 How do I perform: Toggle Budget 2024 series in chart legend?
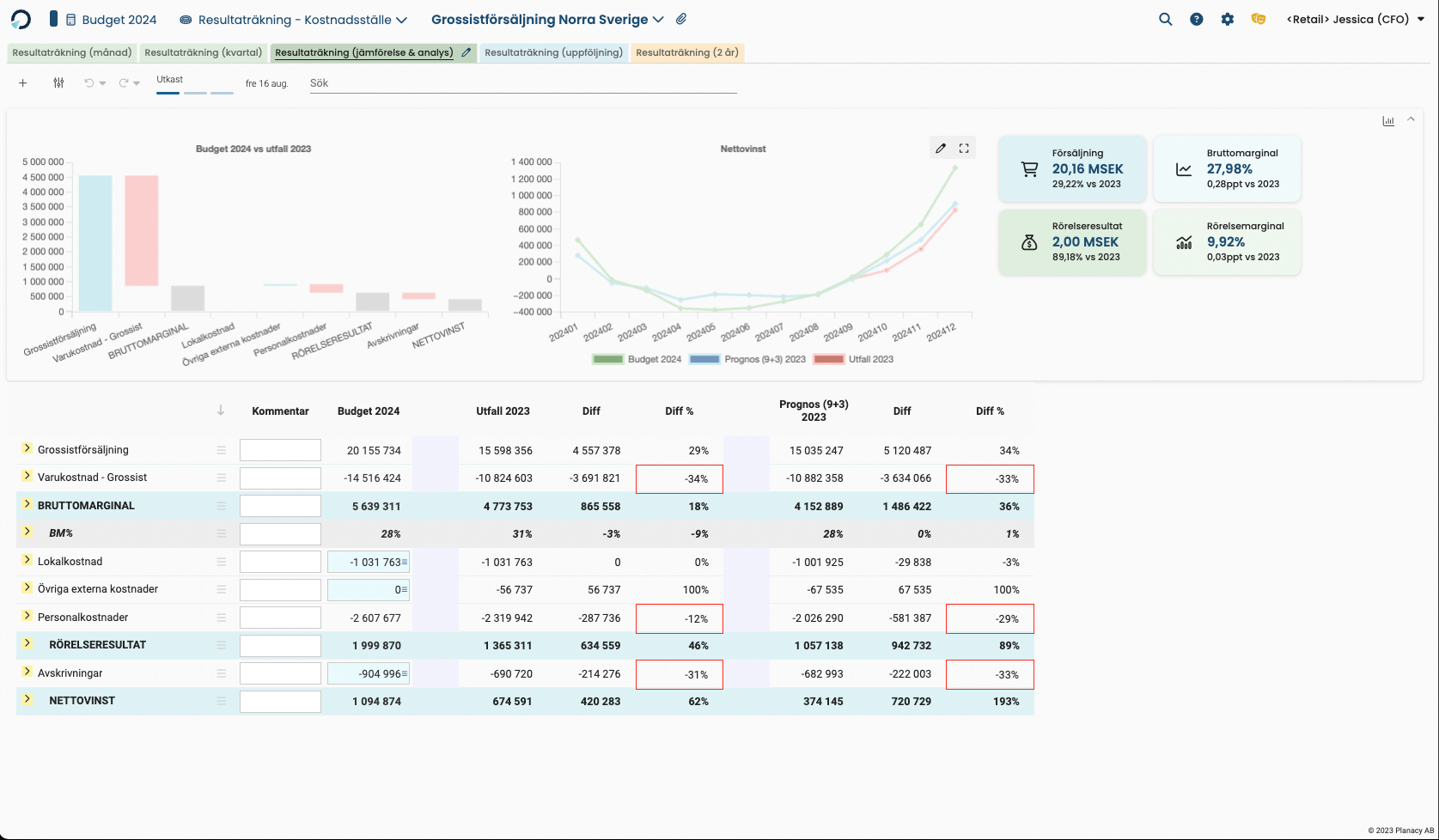coord(637,359)
